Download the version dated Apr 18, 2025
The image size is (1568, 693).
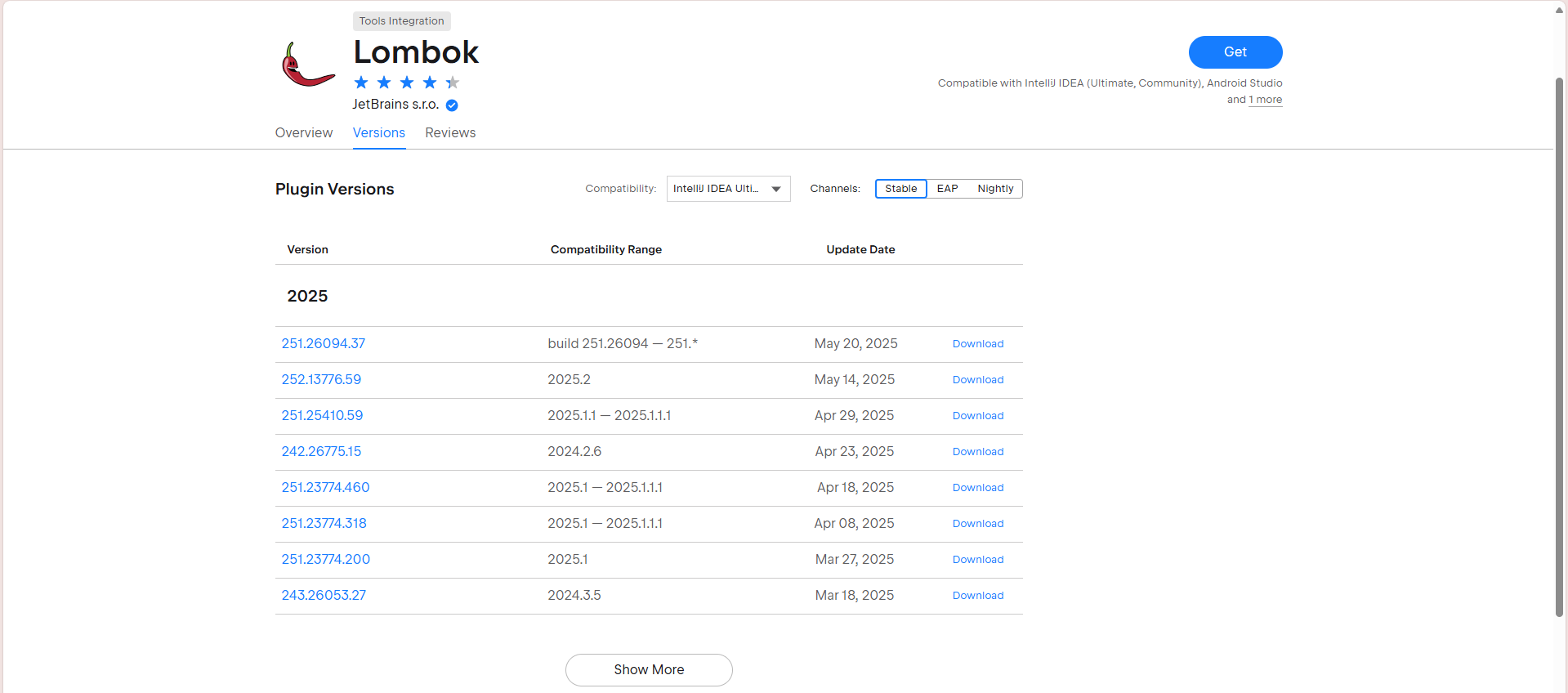[x=978, y=488]
